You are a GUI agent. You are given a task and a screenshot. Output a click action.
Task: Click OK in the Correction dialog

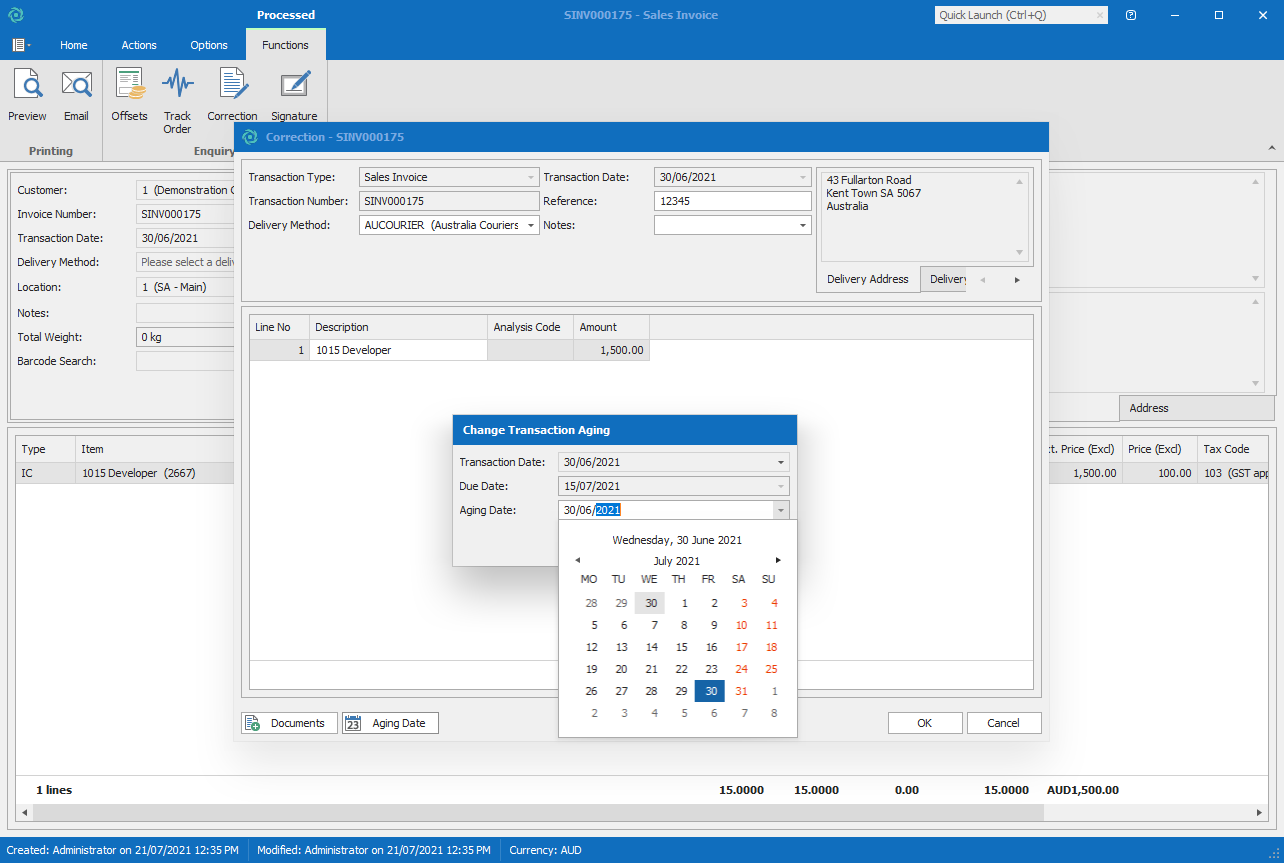coord(924,723)
